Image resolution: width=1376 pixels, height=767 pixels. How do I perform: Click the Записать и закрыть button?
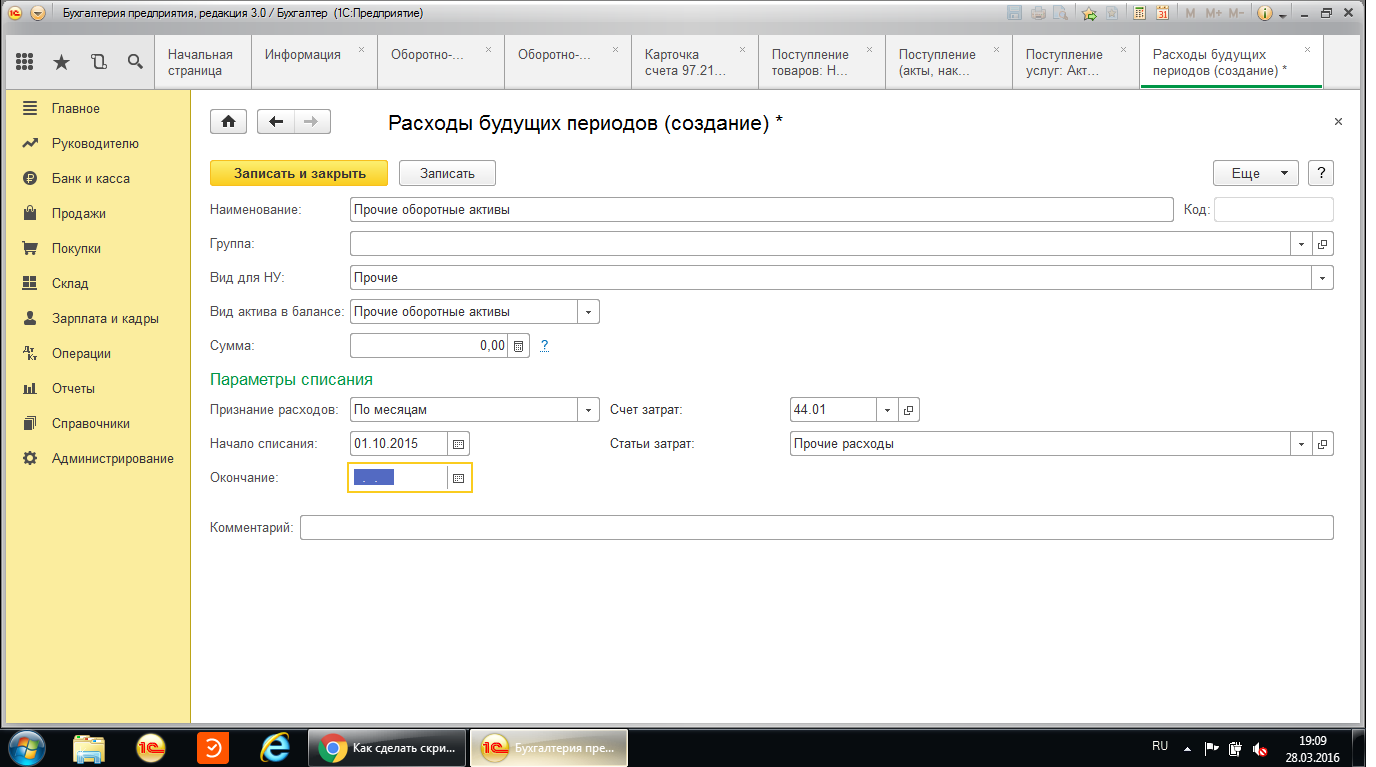(300, 173)
